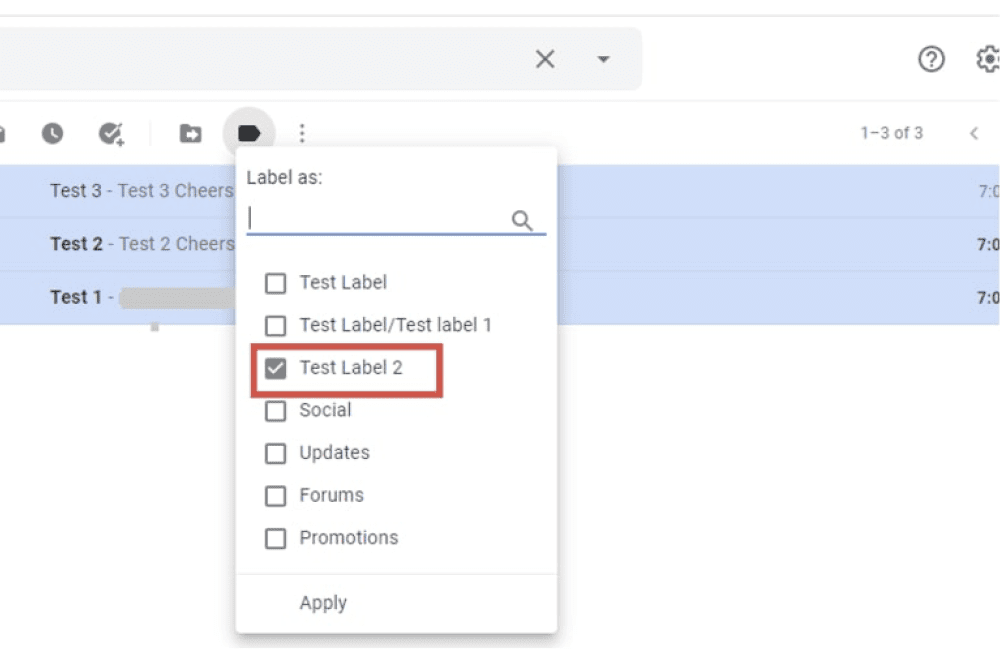Open the Settings gear icon
This screenshot has height=652, width=1000.
987,60
